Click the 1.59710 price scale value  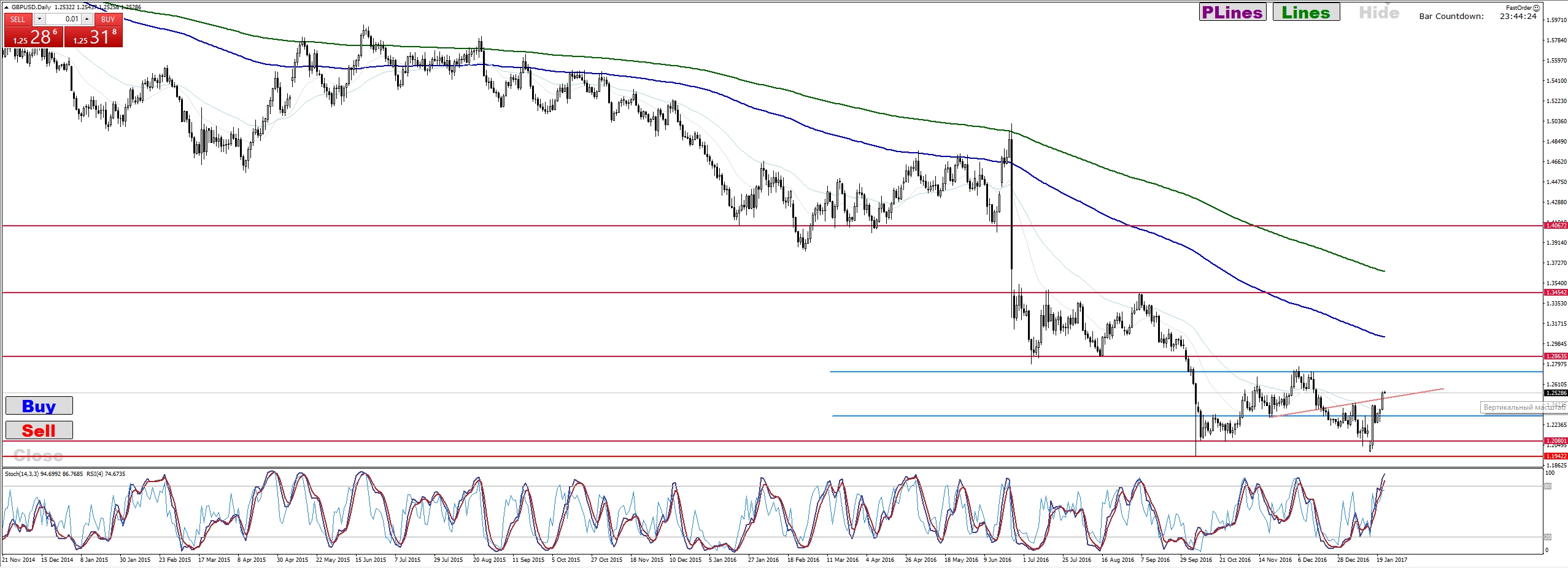(1557, 20)
